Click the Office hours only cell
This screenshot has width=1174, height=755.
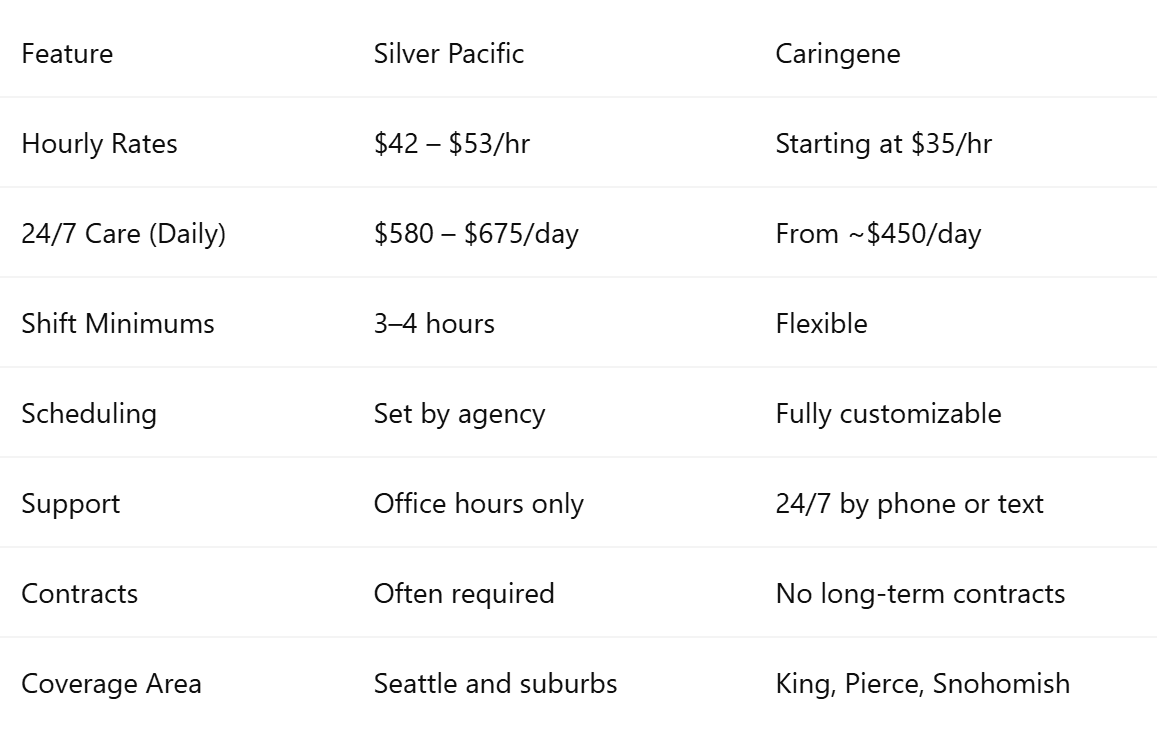click(x=478, y=504)
